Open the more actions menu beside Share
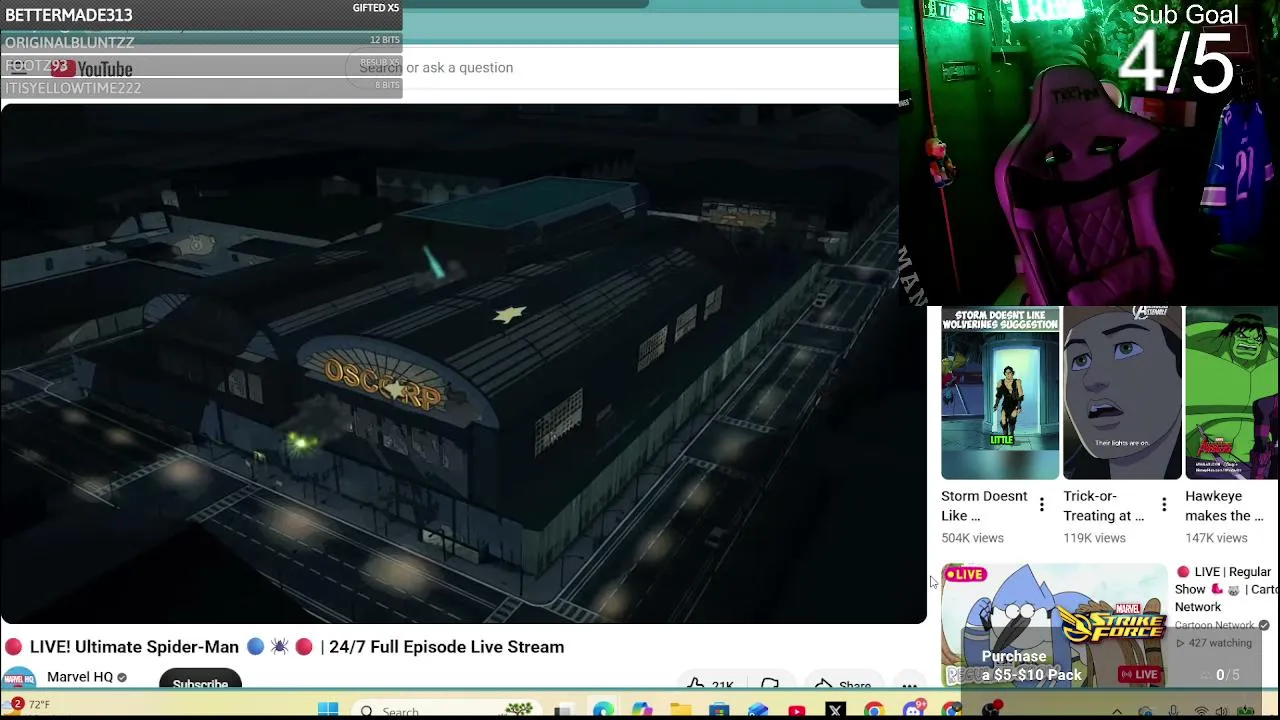1280x720 pixels. [x=909, y=684]
